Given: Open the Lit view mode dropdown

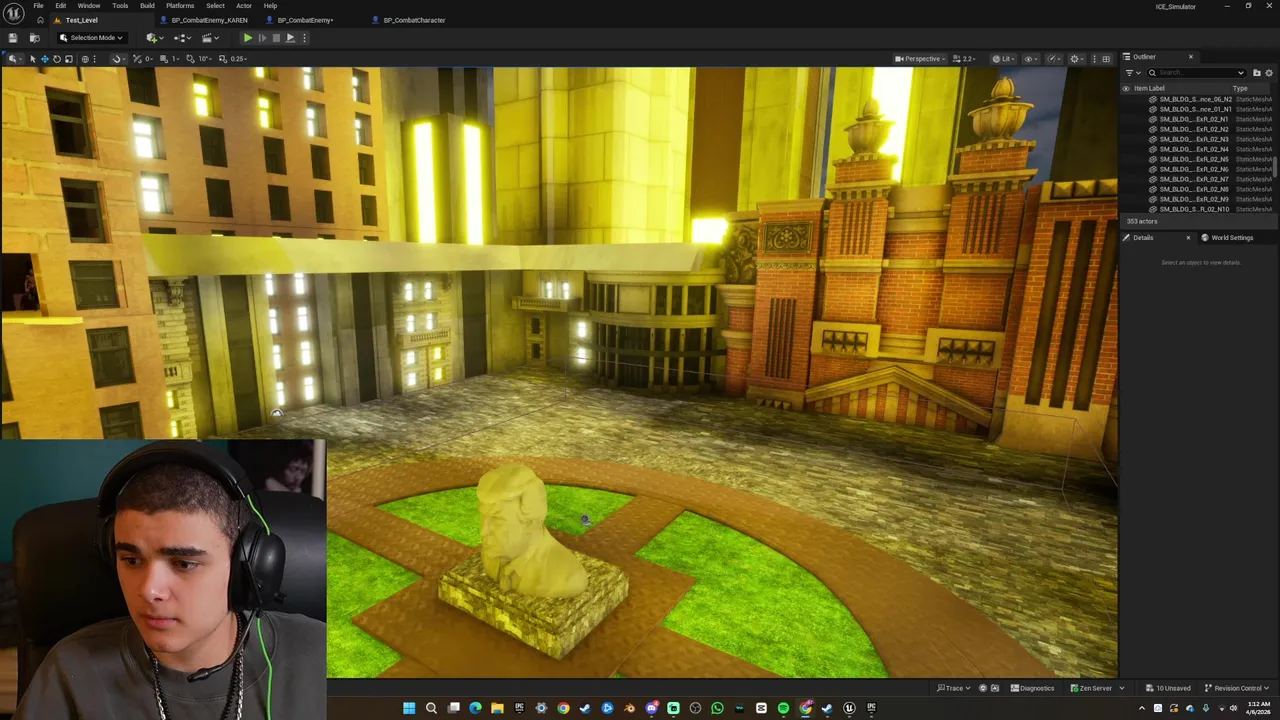Looking at the screenshot, I should pos(1003,59).
